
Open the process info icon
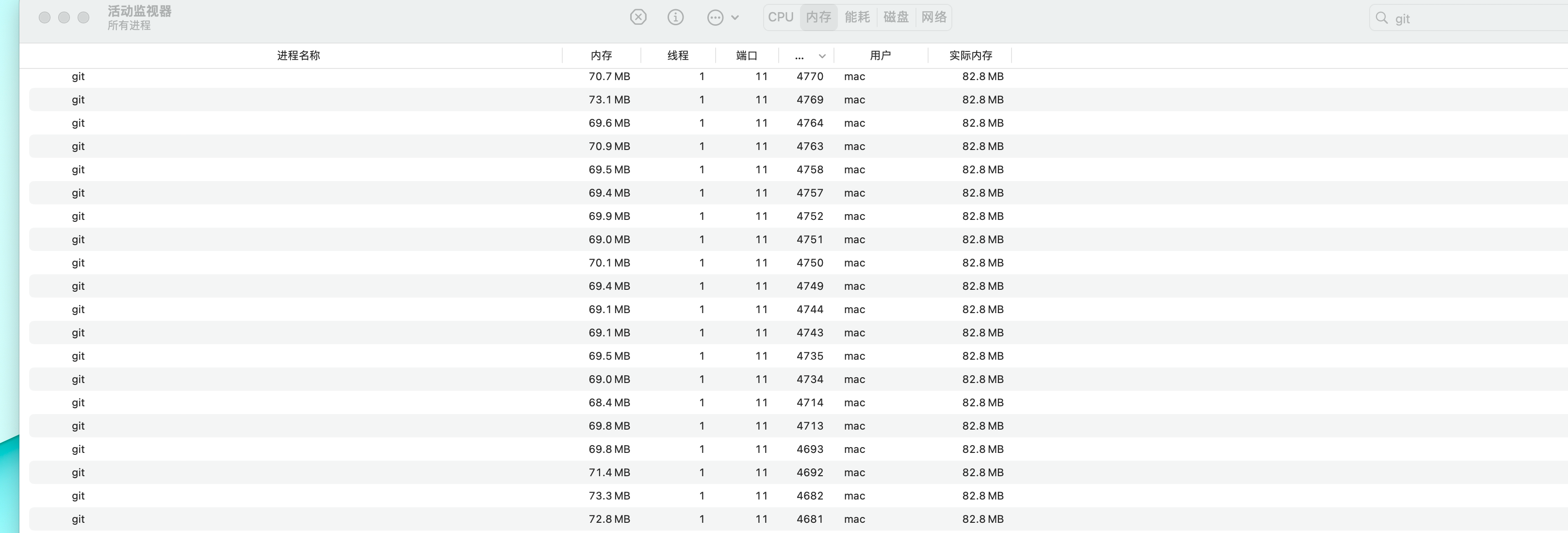click(x=676, y=17)
